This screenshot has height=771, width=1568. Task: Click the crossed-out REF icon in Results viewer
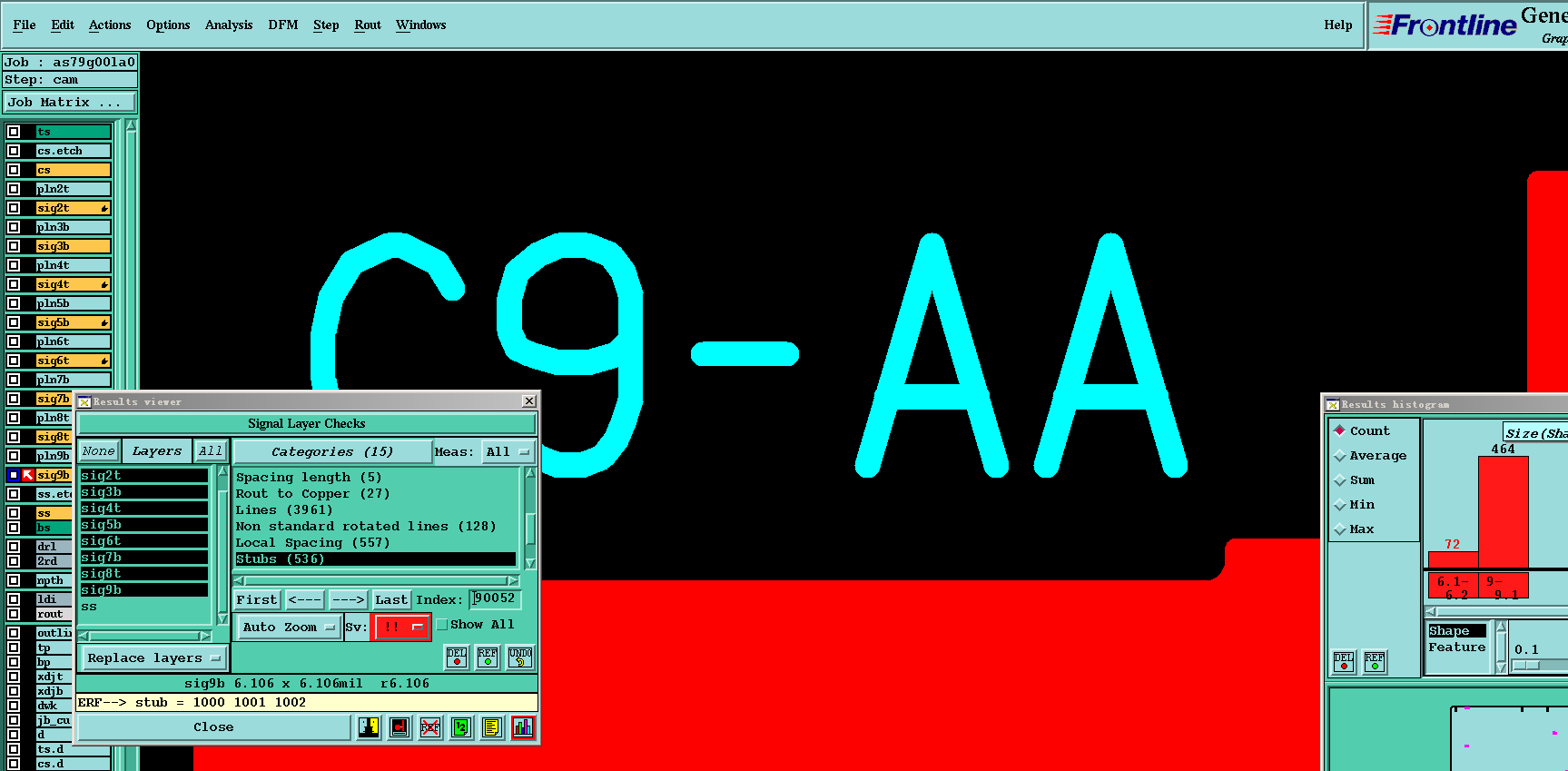click(430, 727)
